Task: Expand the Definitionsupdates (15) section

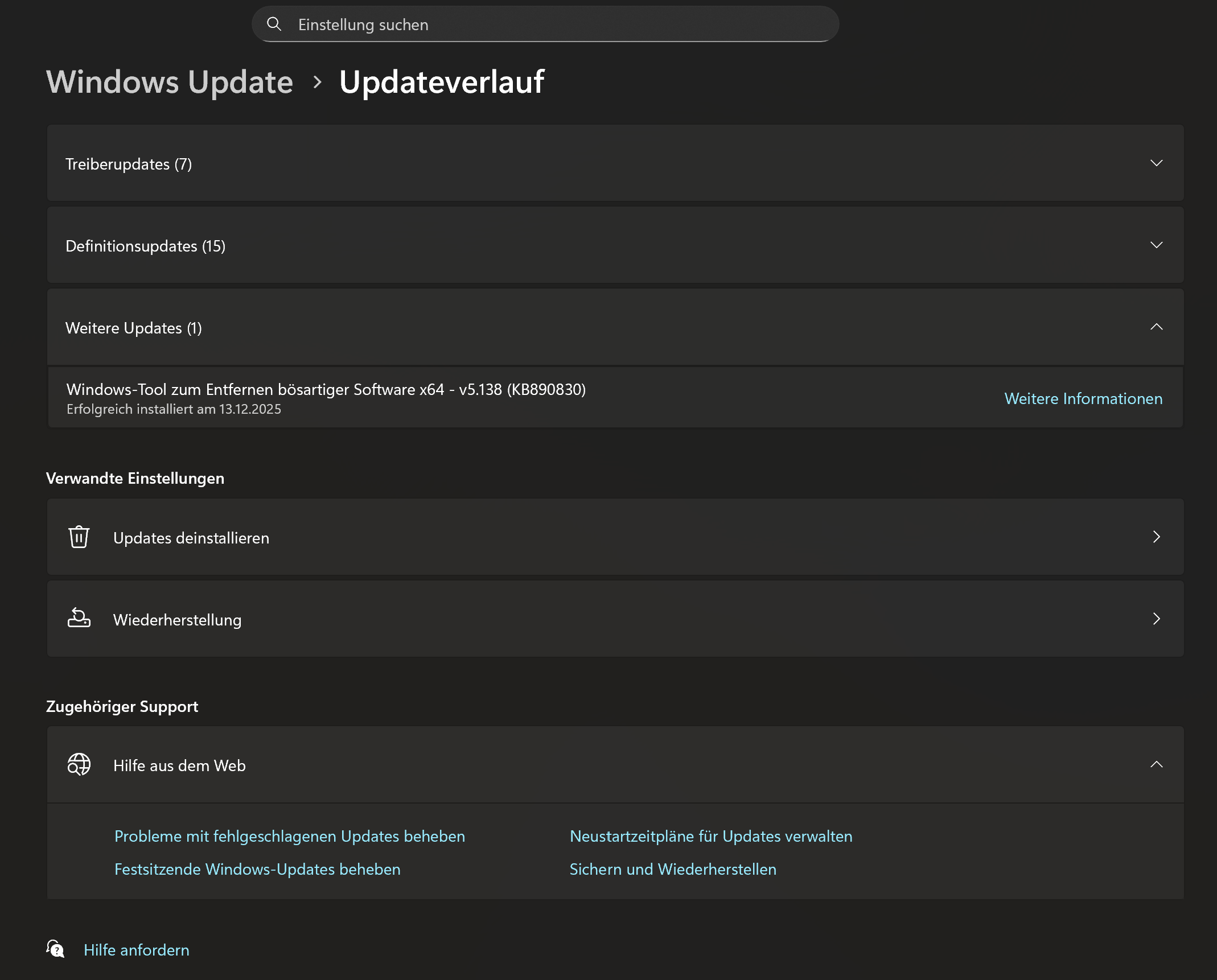Action: pyautogui.click(x=1156, y=245)
